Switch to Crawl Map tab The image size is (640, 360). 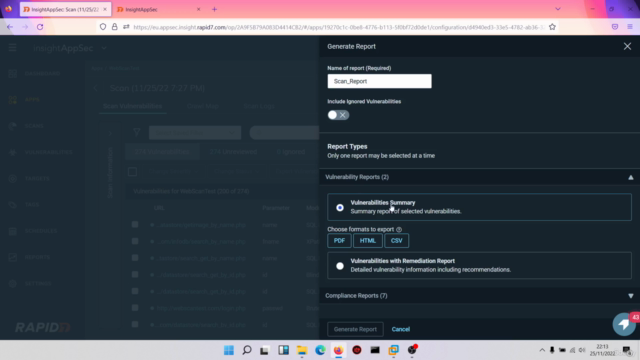coord(202,106)
